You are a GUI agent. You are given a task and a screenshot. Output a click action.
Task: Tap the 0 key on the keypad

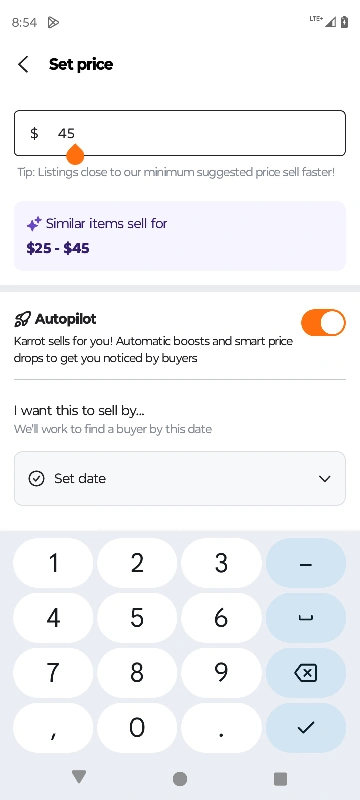137,728
